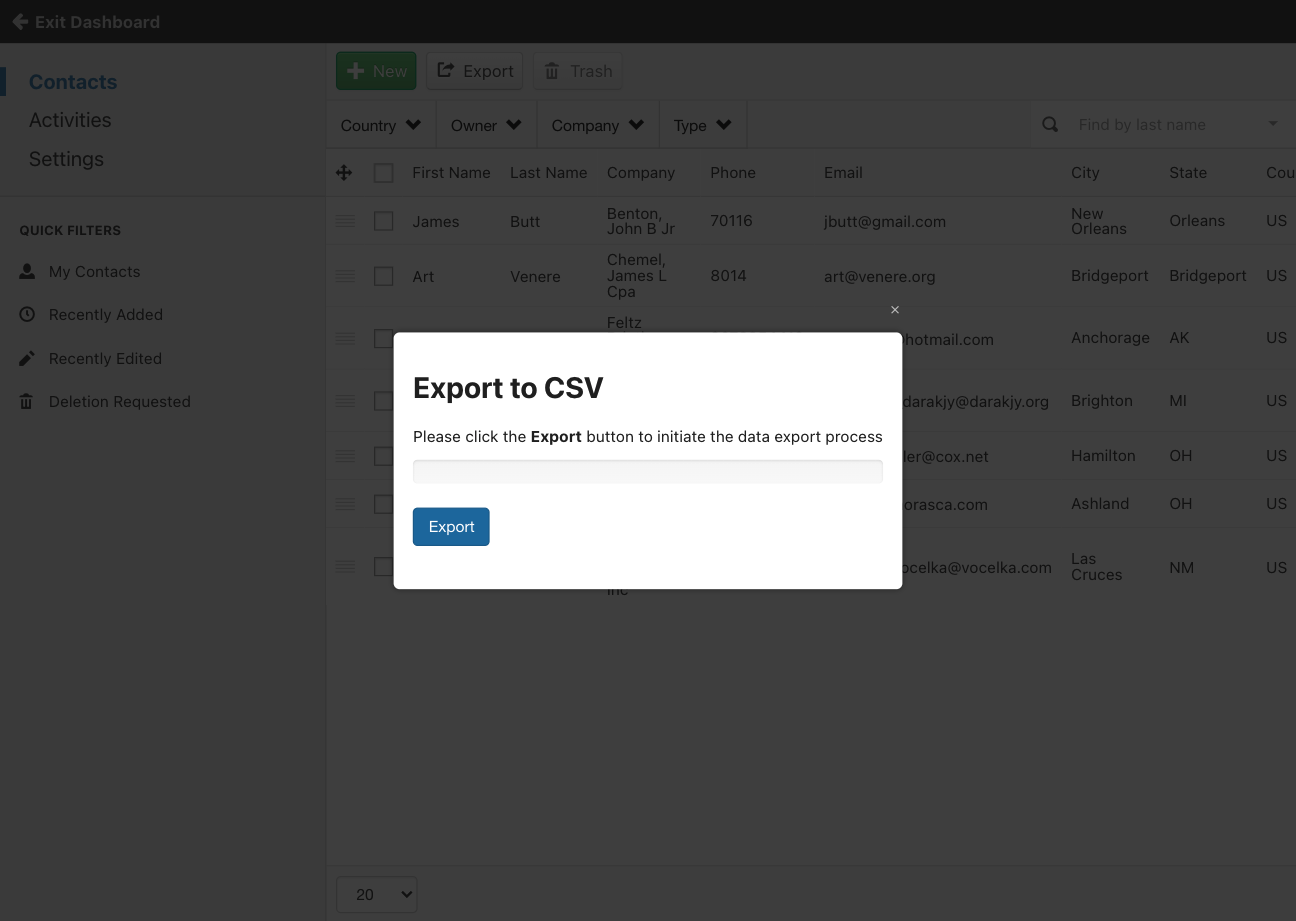Click email jbutt@gmail.com
The image size is (1296, 921).
[x=885, y=221]
